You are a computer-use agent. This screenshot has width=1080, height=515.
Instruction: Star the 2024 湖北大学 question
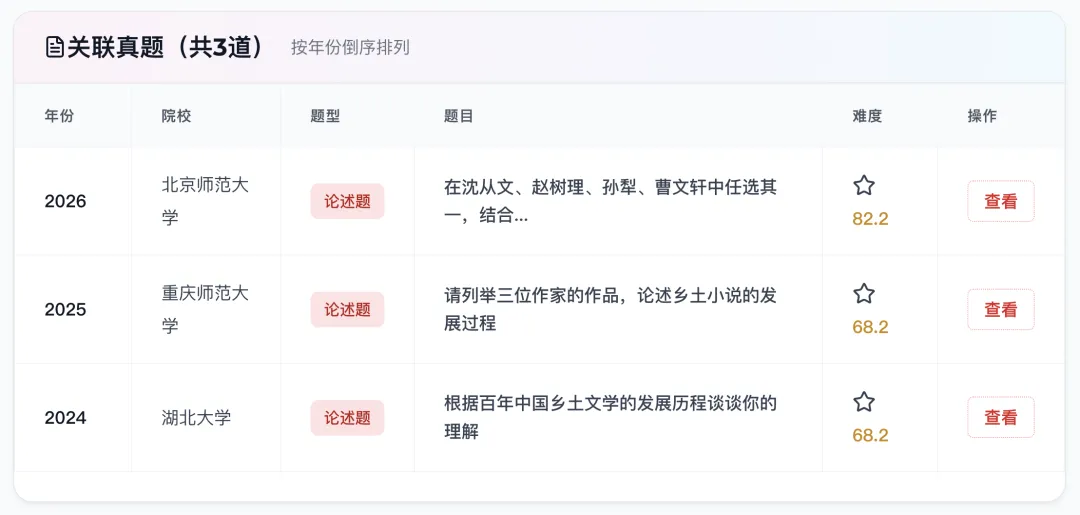(864, 401)
